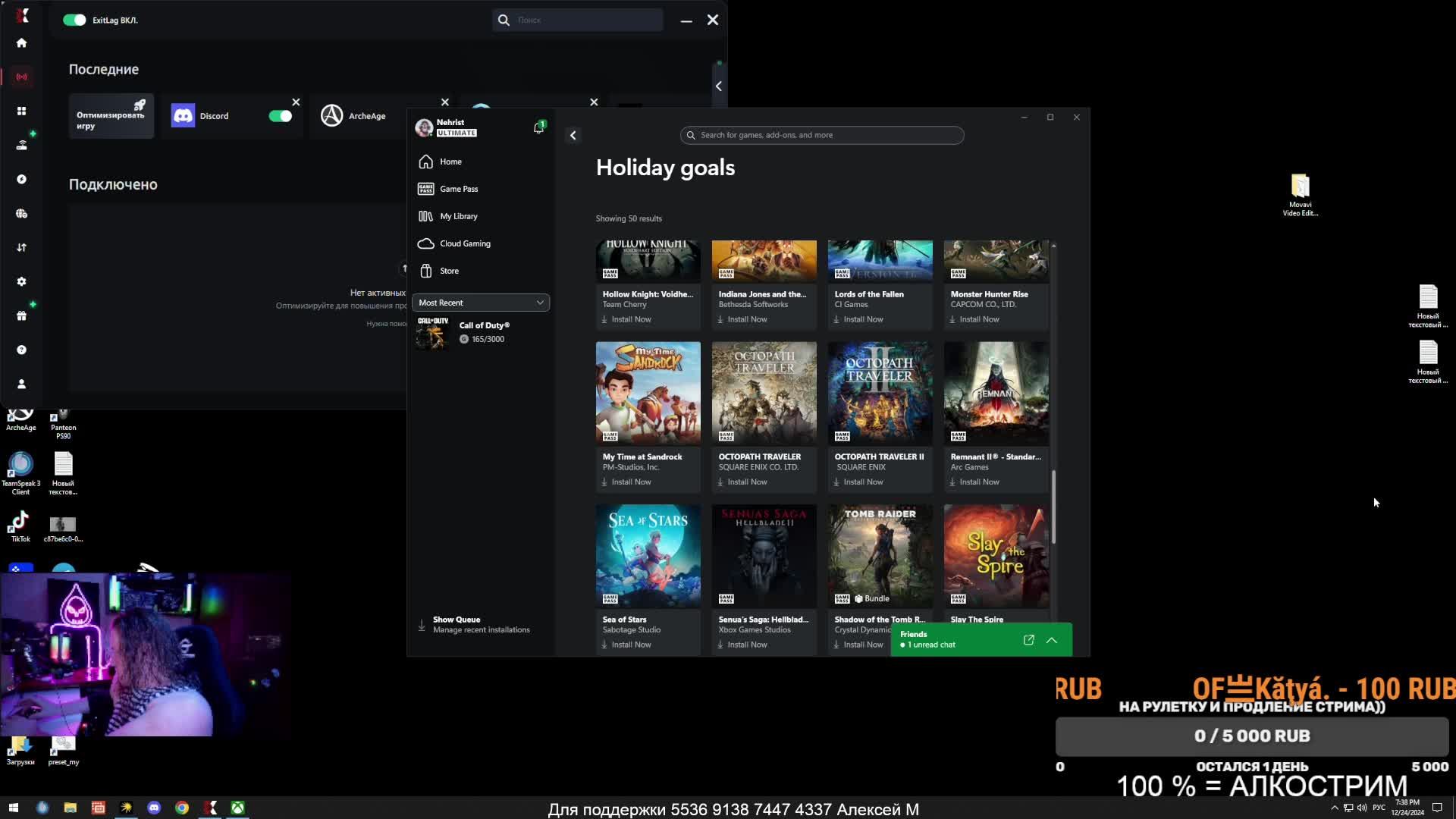Disable the Discord optimization toggle
Viewport: 1456px width, 819px height.
coord(280,116)
